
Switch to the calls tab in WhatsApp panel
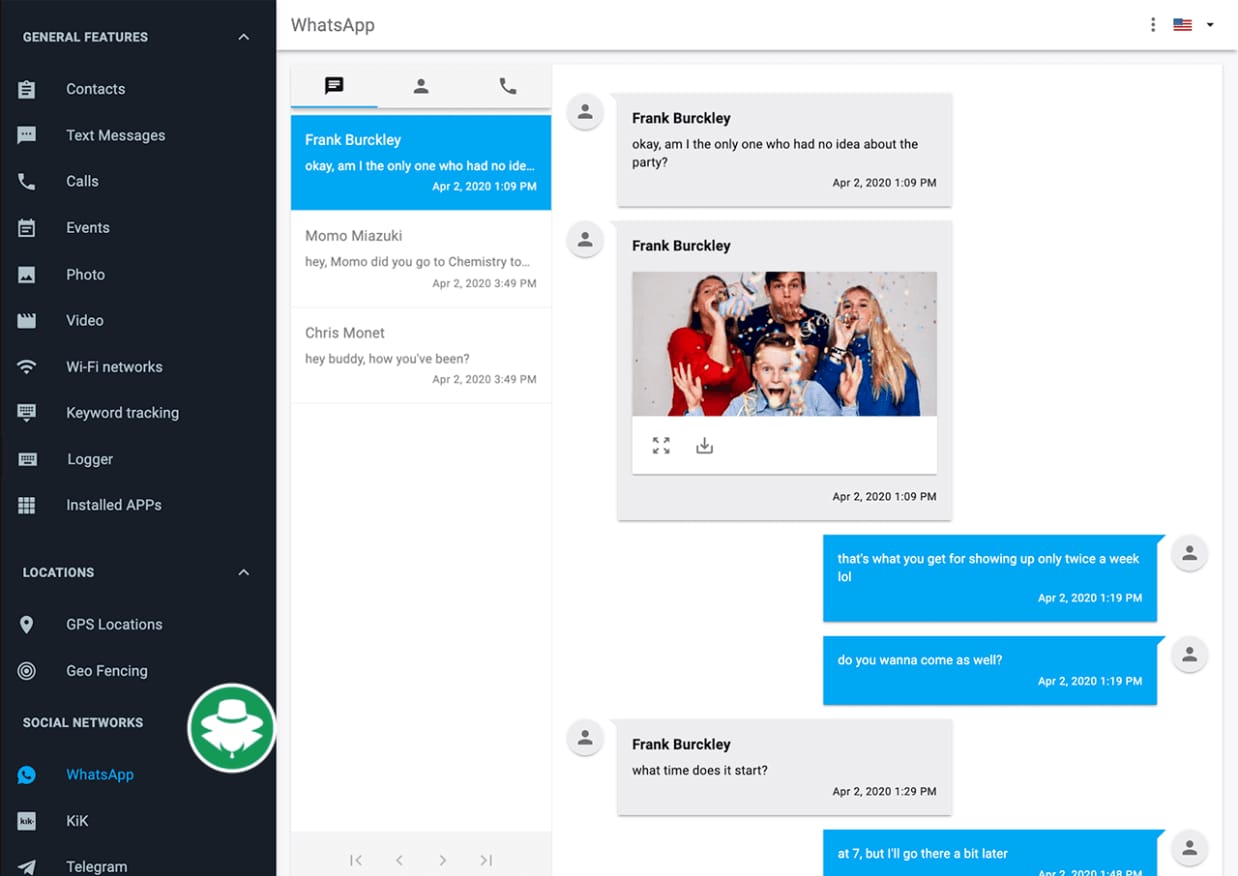click(x=507, y=86)
